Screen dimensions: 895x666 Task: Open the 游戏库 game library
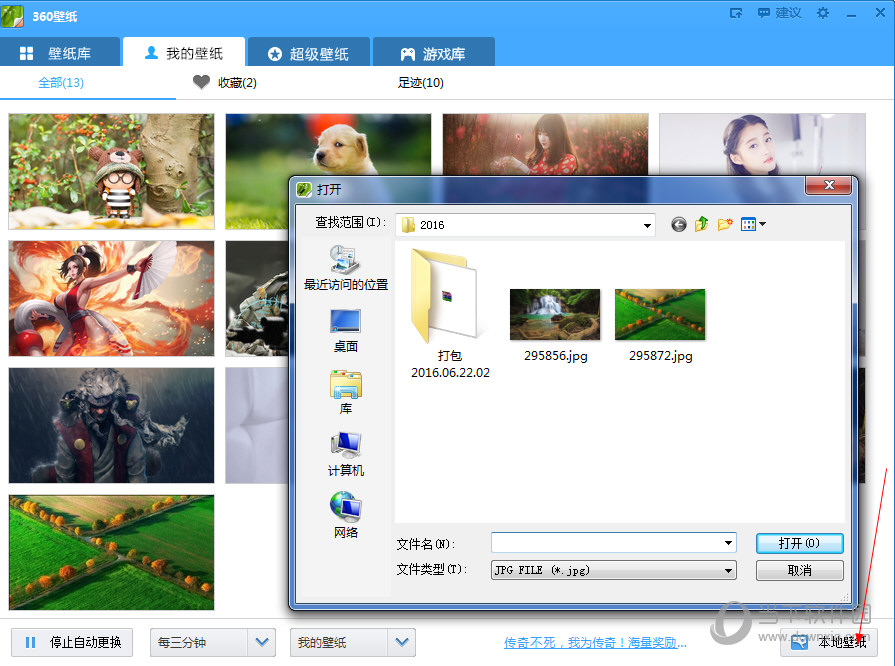(434, 52)
